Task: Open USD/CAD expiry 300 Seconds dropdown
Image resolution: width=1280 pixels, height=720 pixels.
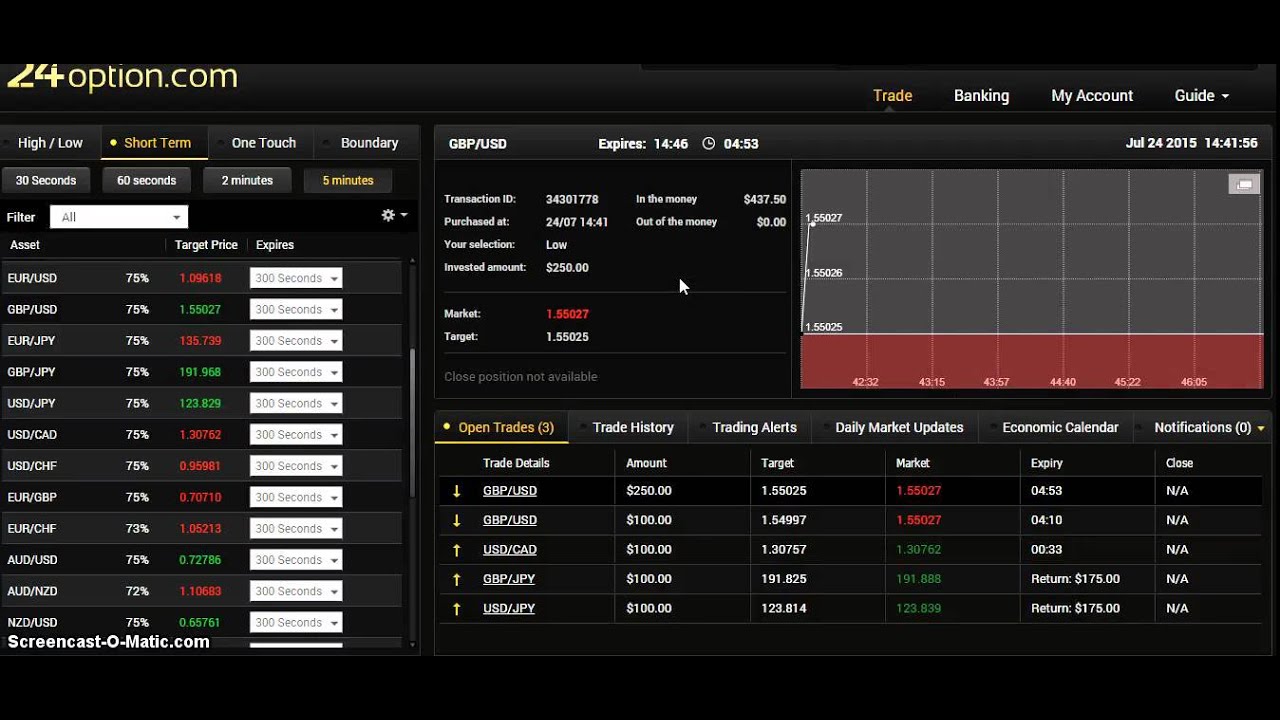Action: (296, 435)
